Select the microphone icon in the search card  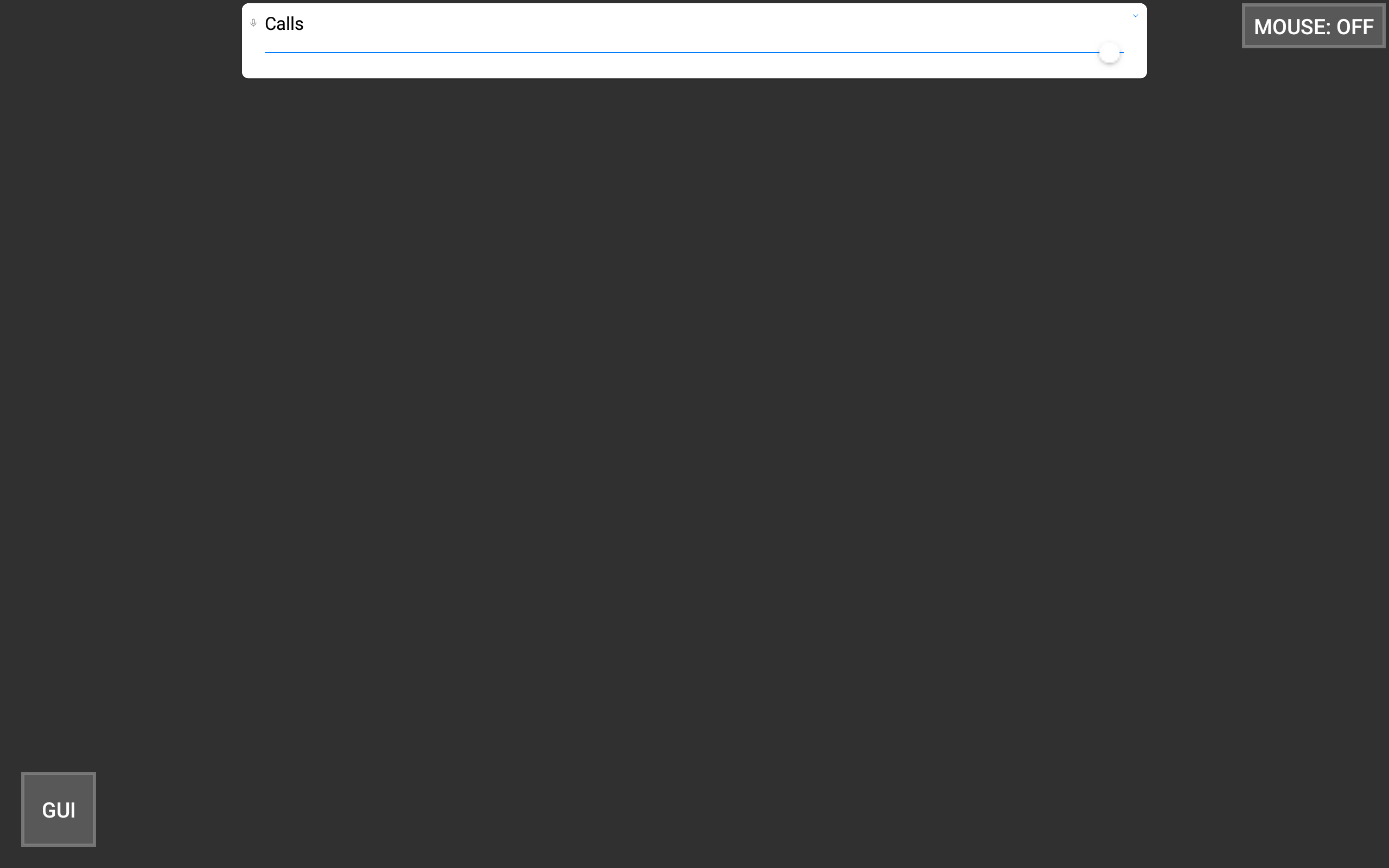pyautogui.click(x=254, y=22)
